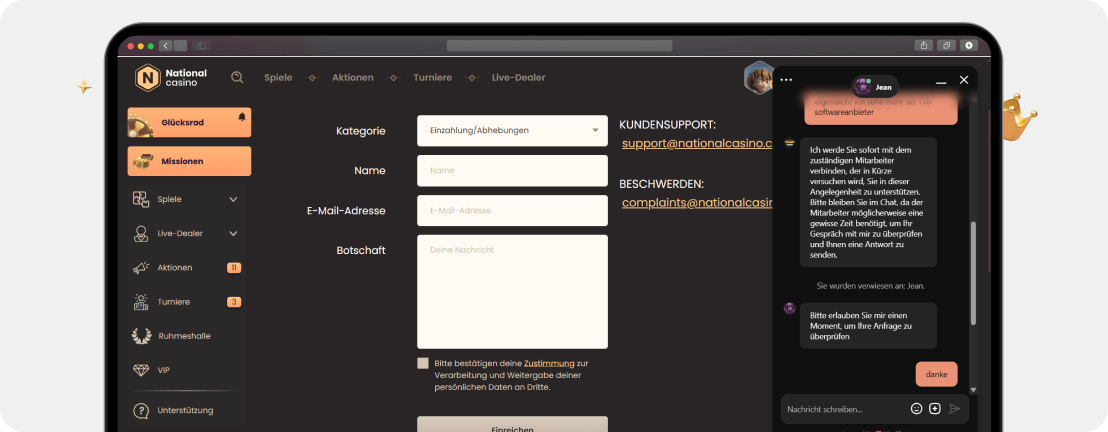Click the VIP diamond sidebar item
This screenshot has width=1108, height=432.
click(163, 370)
